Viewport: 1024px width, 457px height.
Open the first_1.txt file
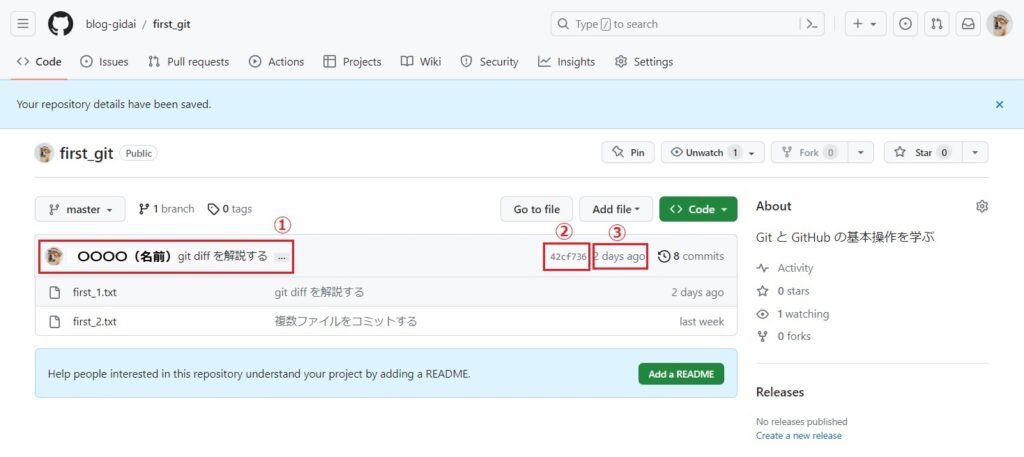point(95,292)
